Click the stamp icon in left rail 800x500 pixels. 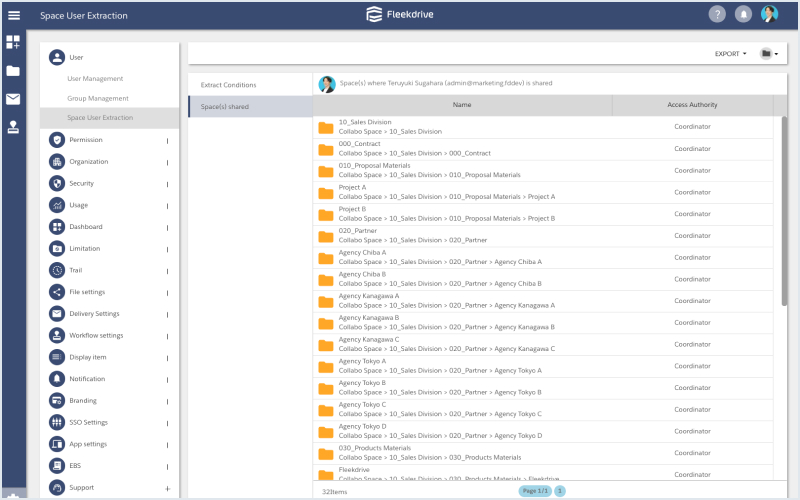13,127
